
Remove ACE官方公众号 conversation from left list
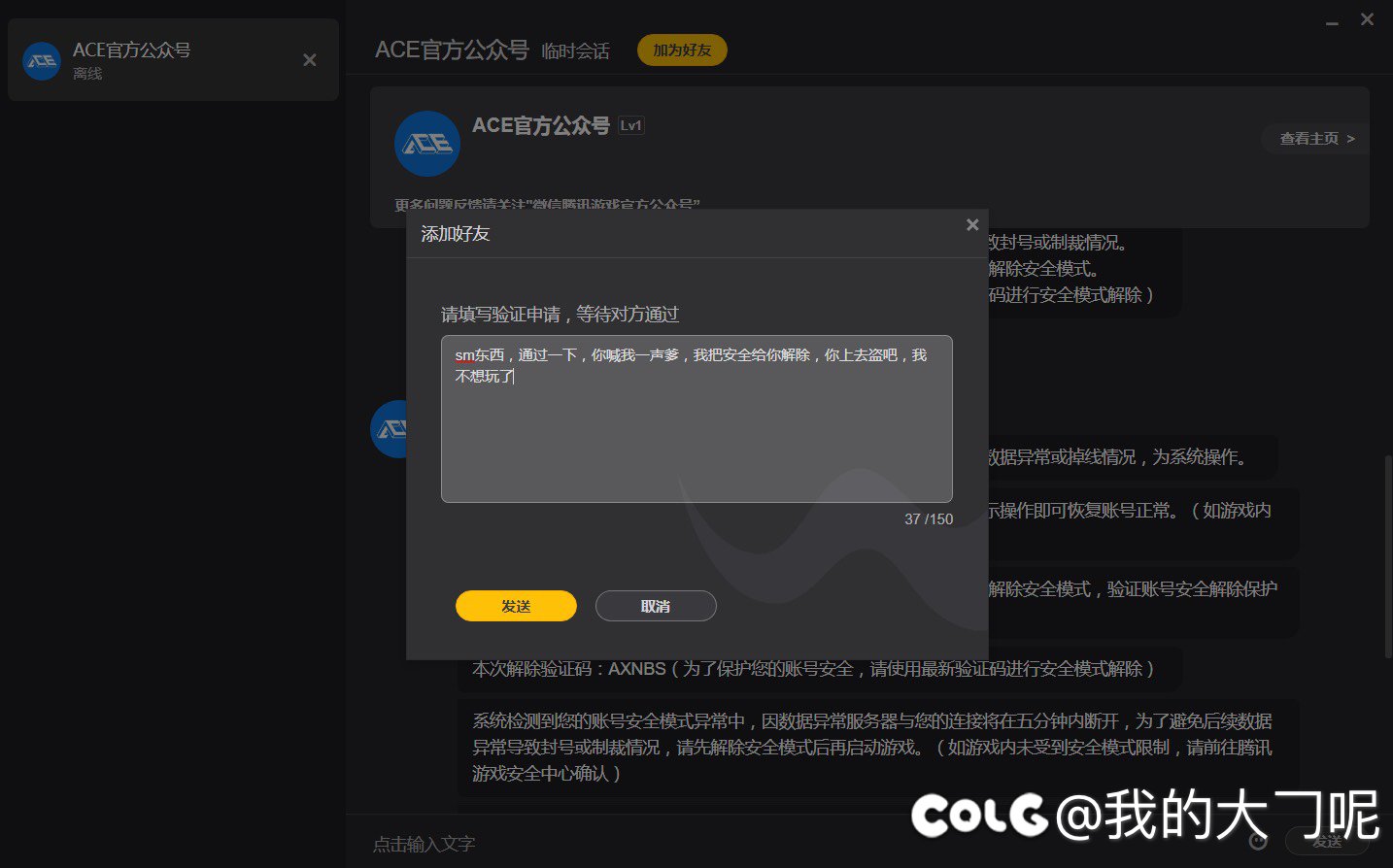[310, 60]
